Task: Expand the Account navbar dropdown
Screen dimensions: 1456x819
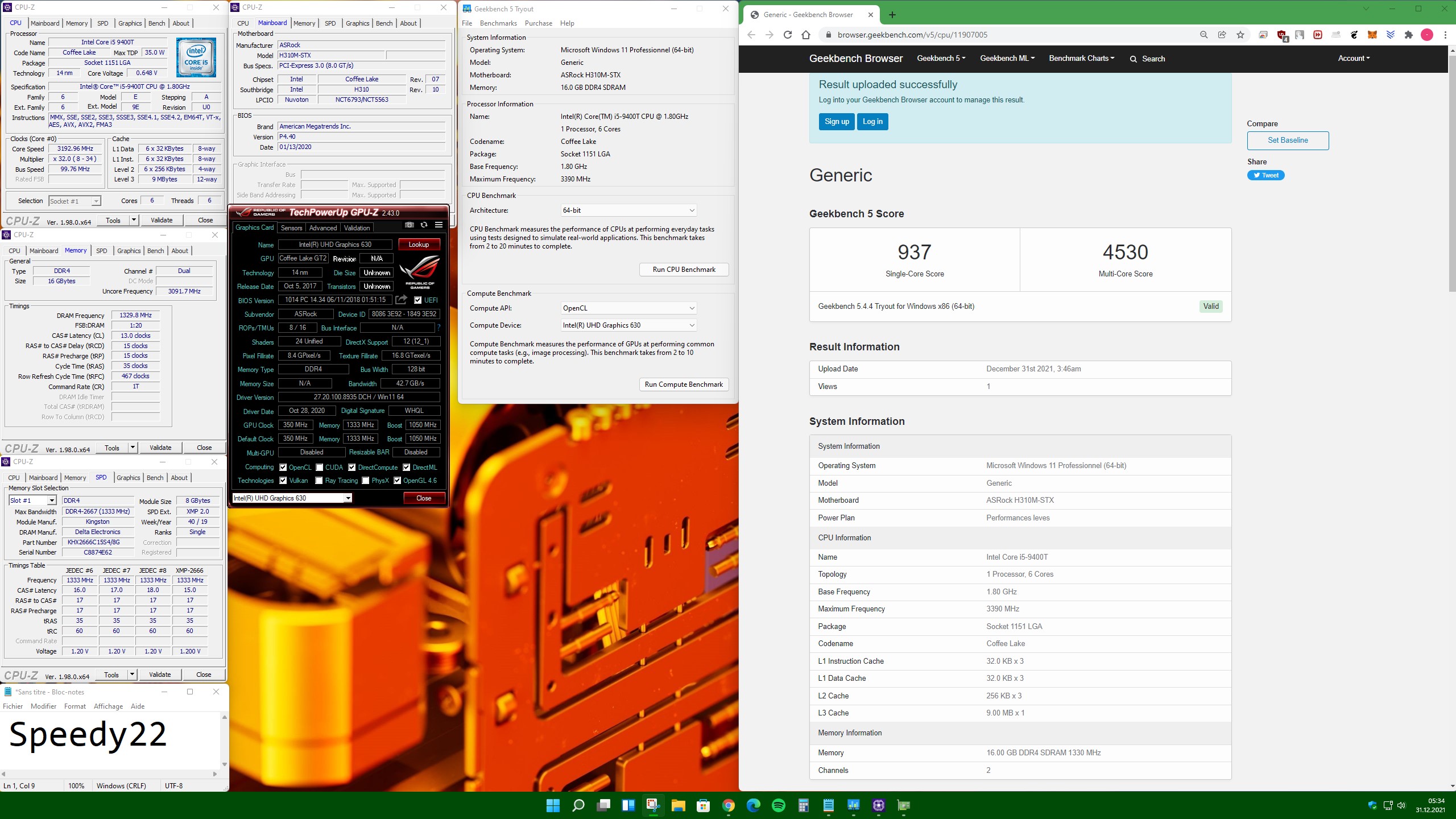Action: 1354,59
